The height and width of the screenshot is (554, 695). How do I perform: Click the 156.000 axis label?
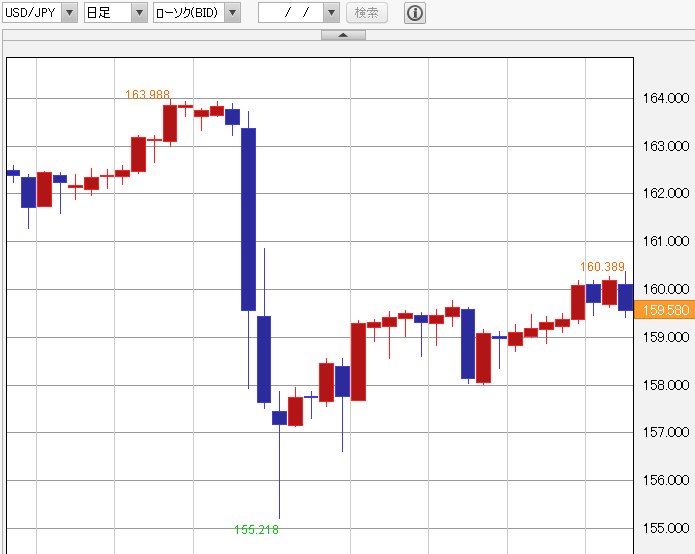click(x=666, y=480)
